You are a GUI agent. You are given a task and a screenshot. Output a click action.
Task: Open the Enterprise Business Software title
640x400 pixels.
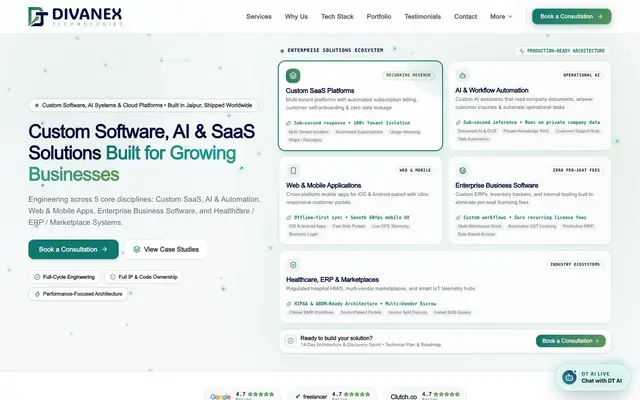497,185
